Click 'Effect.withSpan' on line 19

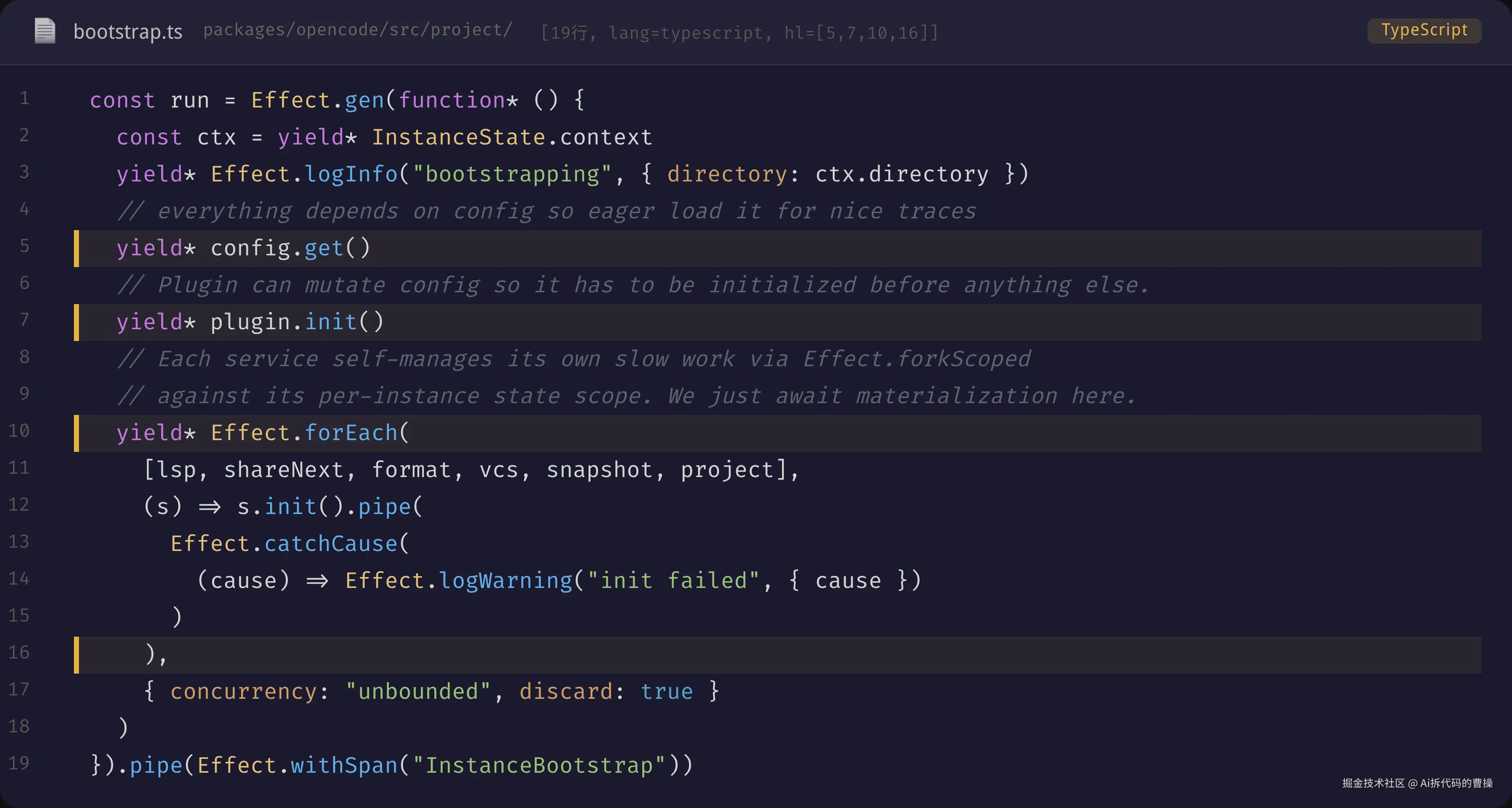[297, 766]
